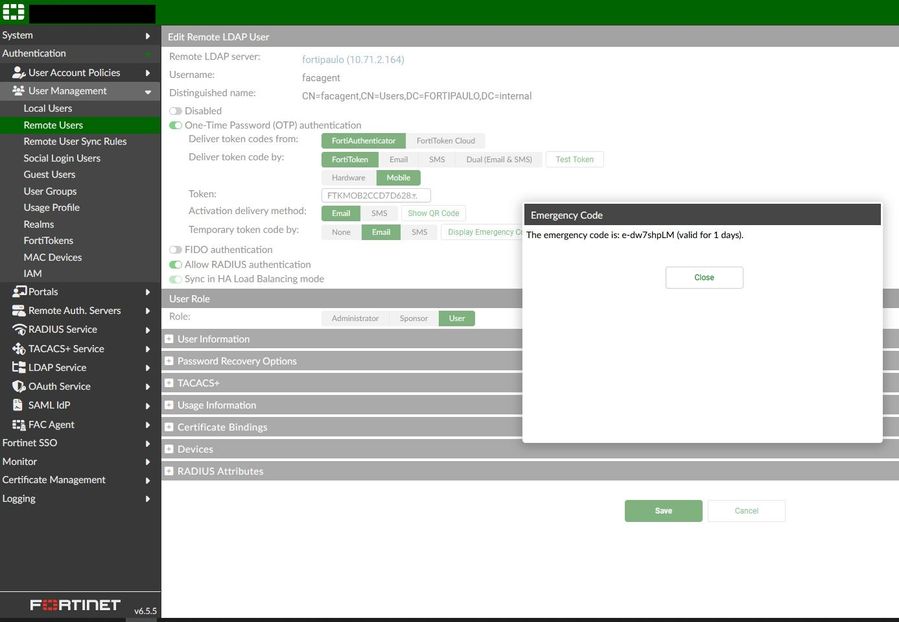Click the plus icon beside User Information
899x622 pixels.
click(x=169, y=339)
